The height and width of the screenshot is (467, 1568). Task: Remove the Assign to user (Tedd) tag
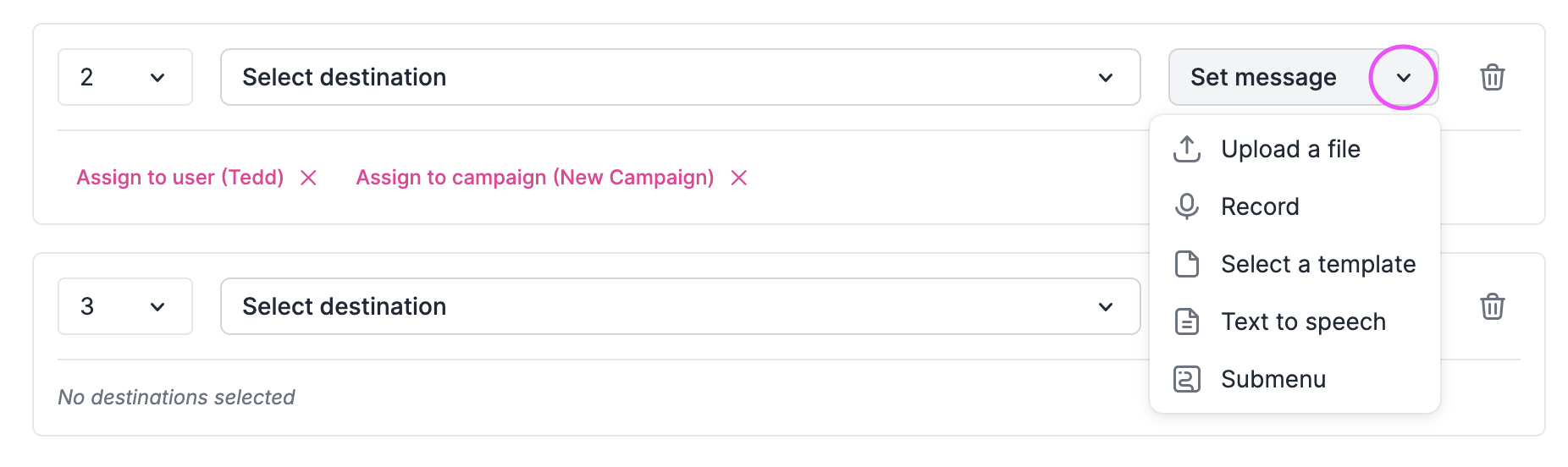click(x=309, y=178)
